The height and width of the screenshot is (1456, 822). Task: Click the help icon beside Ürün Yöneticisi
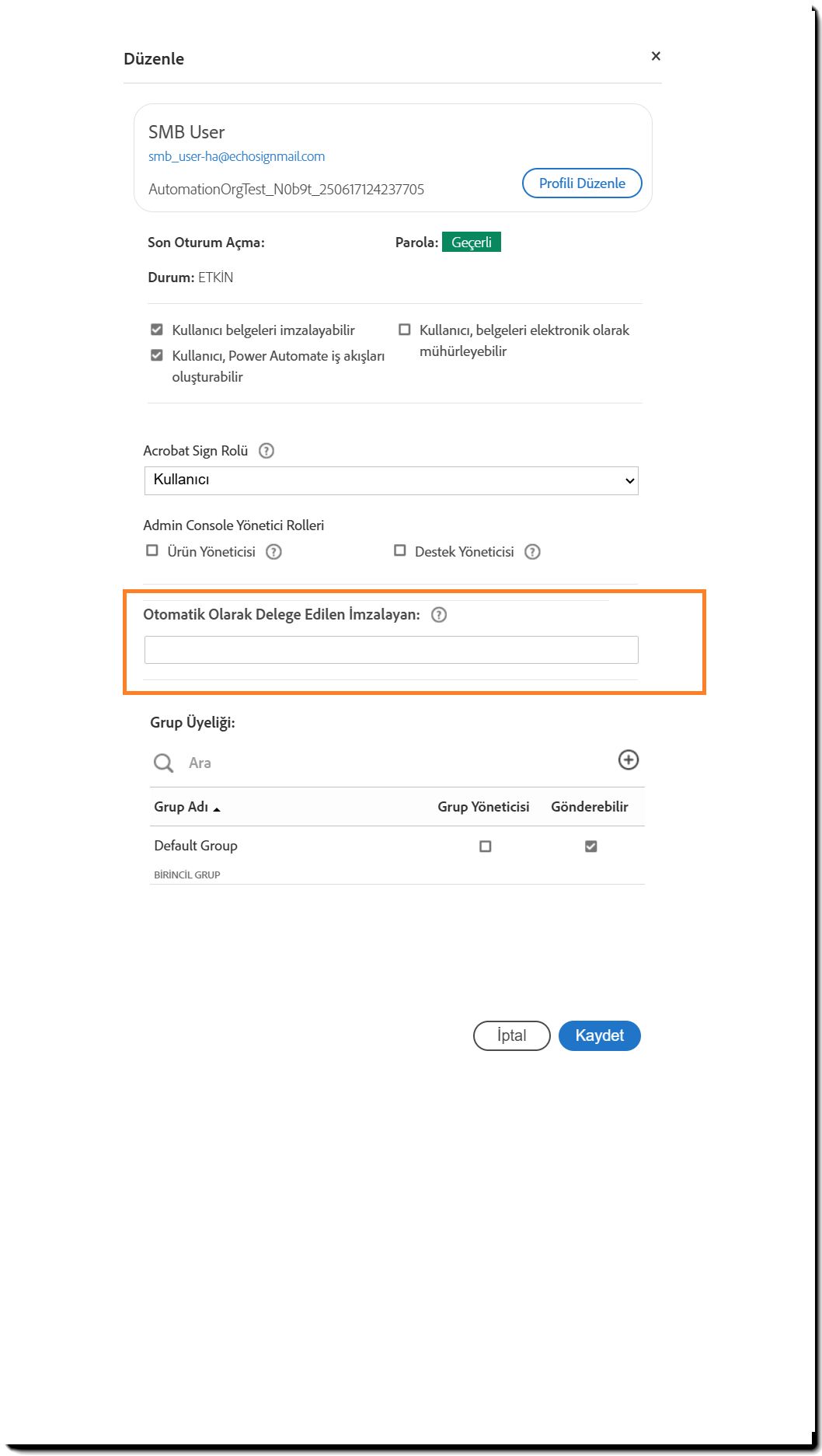click(x=273, y=552)
